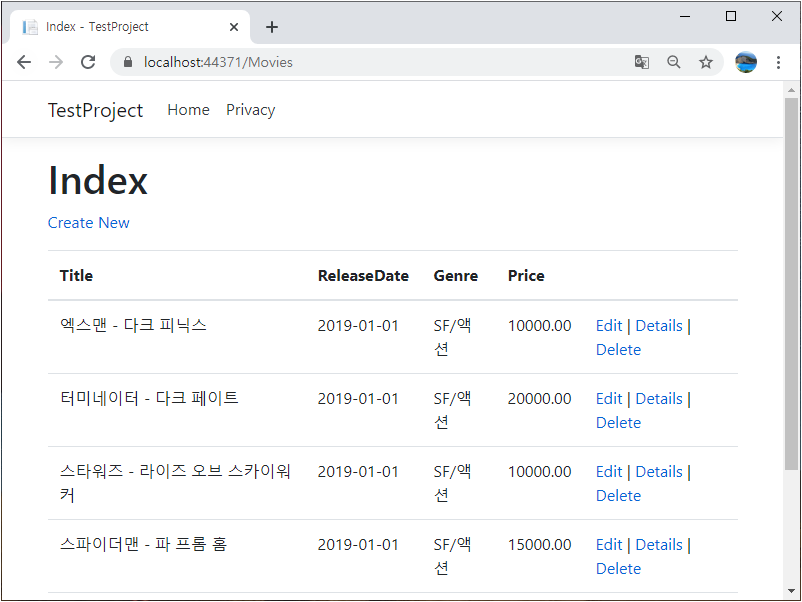
Task: Minimize the Chrome window
Action: (x=685, y=16)
